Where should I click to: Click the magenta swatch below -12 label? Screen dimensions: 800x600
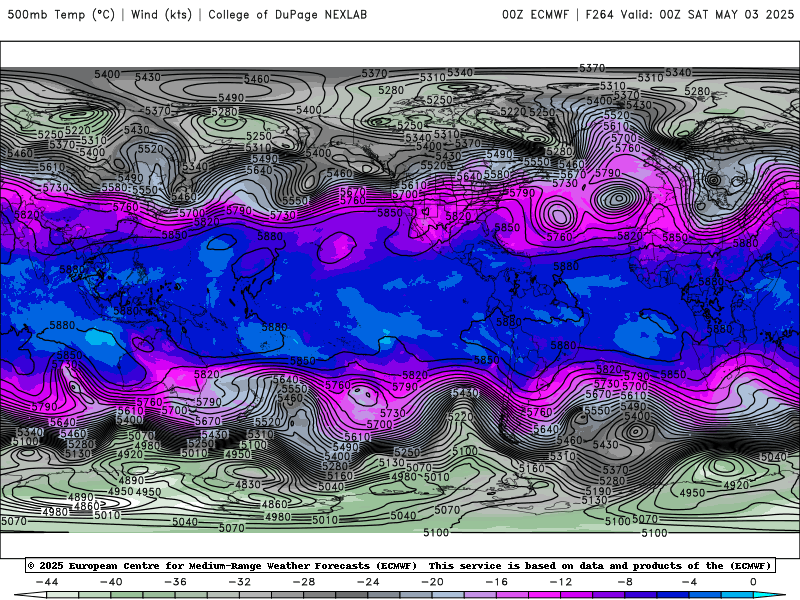545,596
